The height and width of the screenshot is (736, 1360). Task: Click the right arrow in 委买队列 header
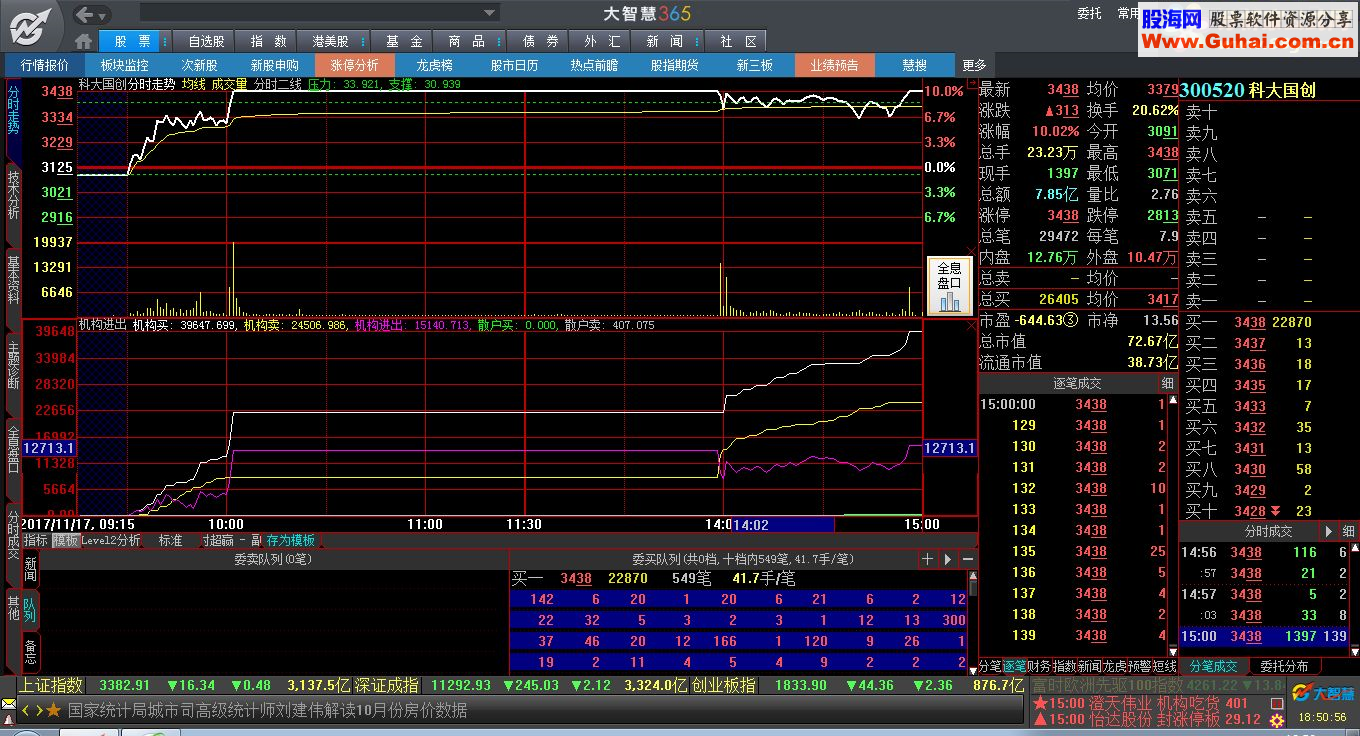pyautogui.click(x=947, y=559)
